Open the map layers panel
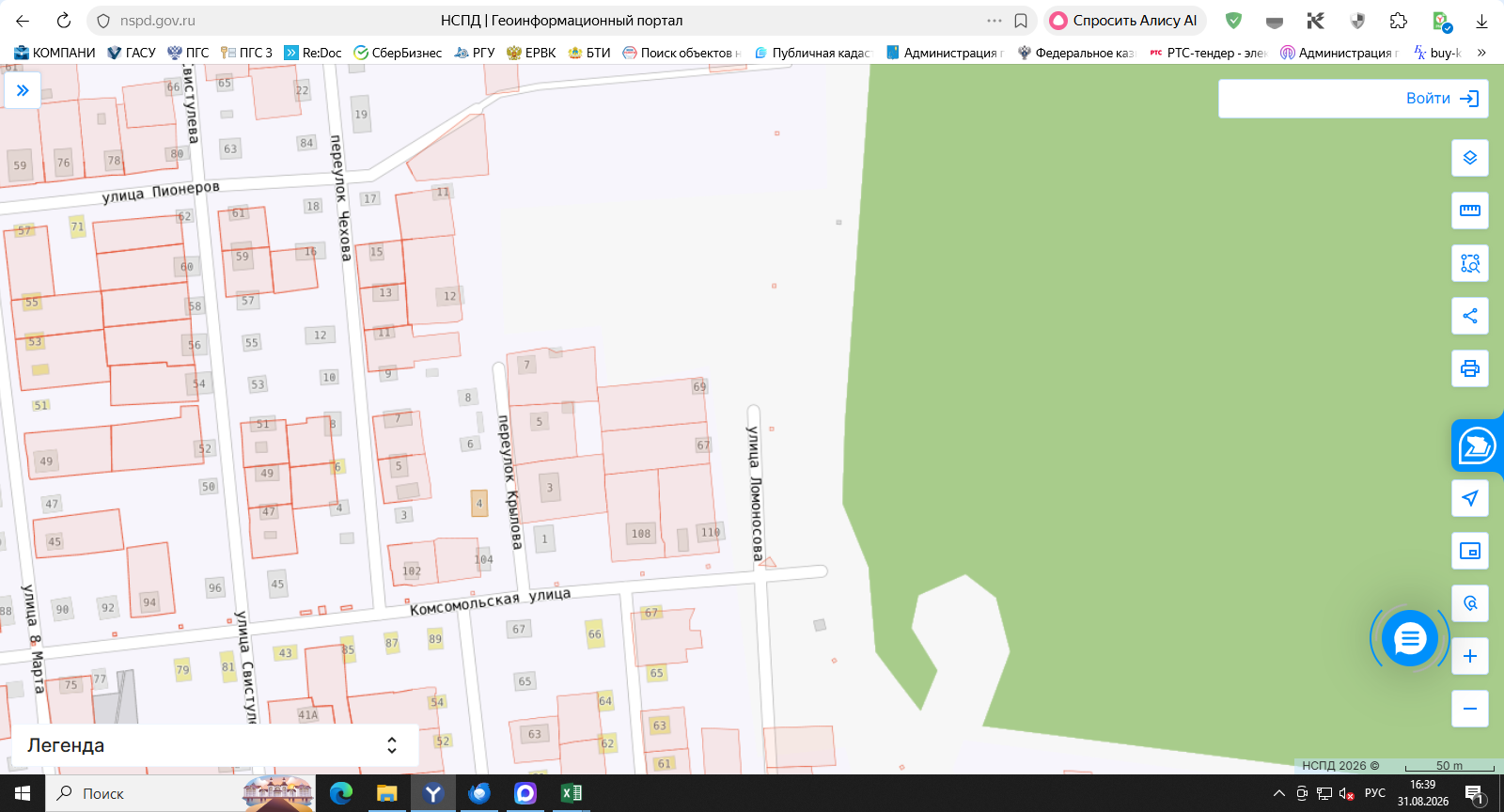 (1470, 158)
